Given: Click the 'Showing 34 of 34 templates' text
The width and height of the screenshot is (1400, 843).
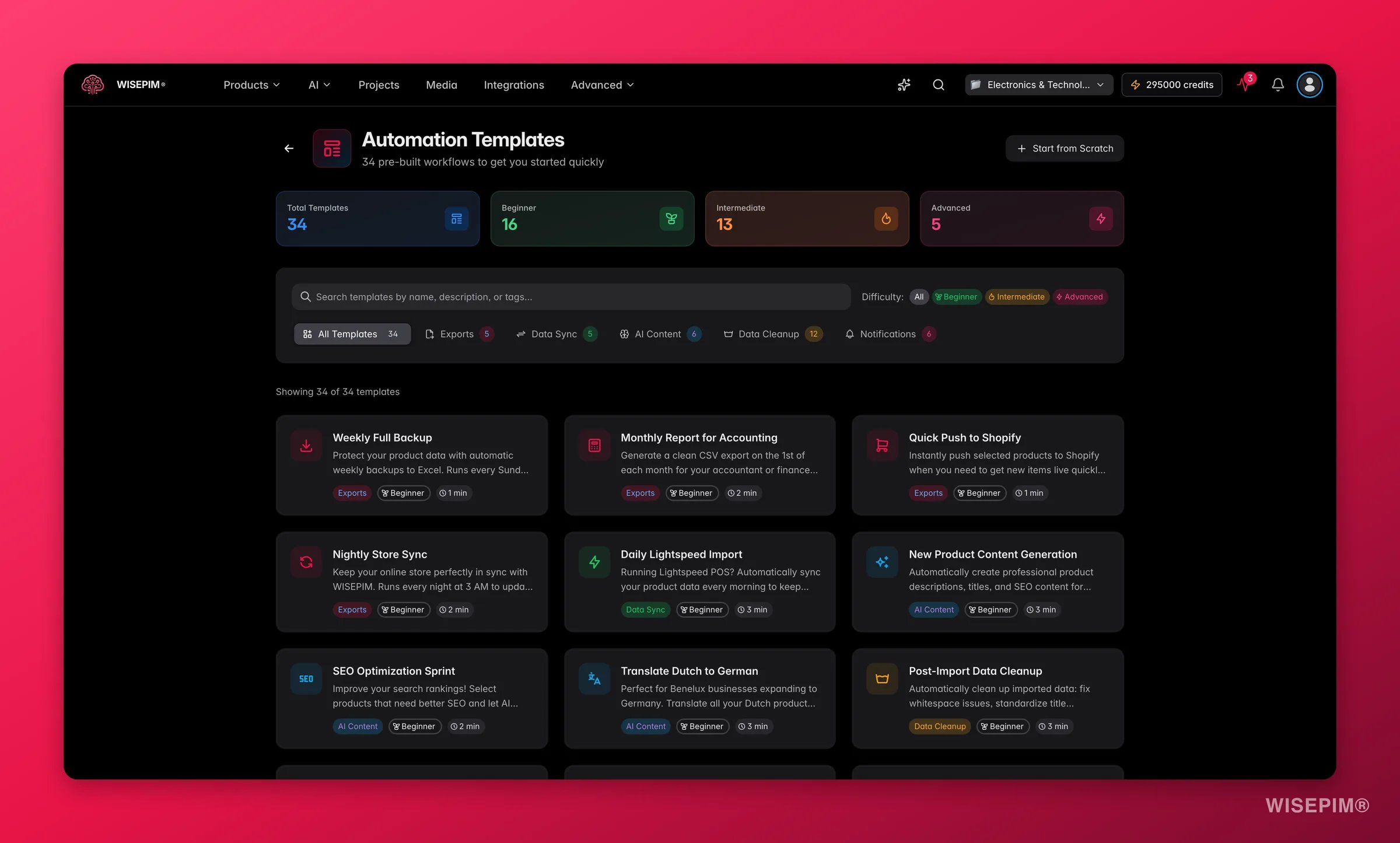Looking at the screenshot, I should (338, 392).
